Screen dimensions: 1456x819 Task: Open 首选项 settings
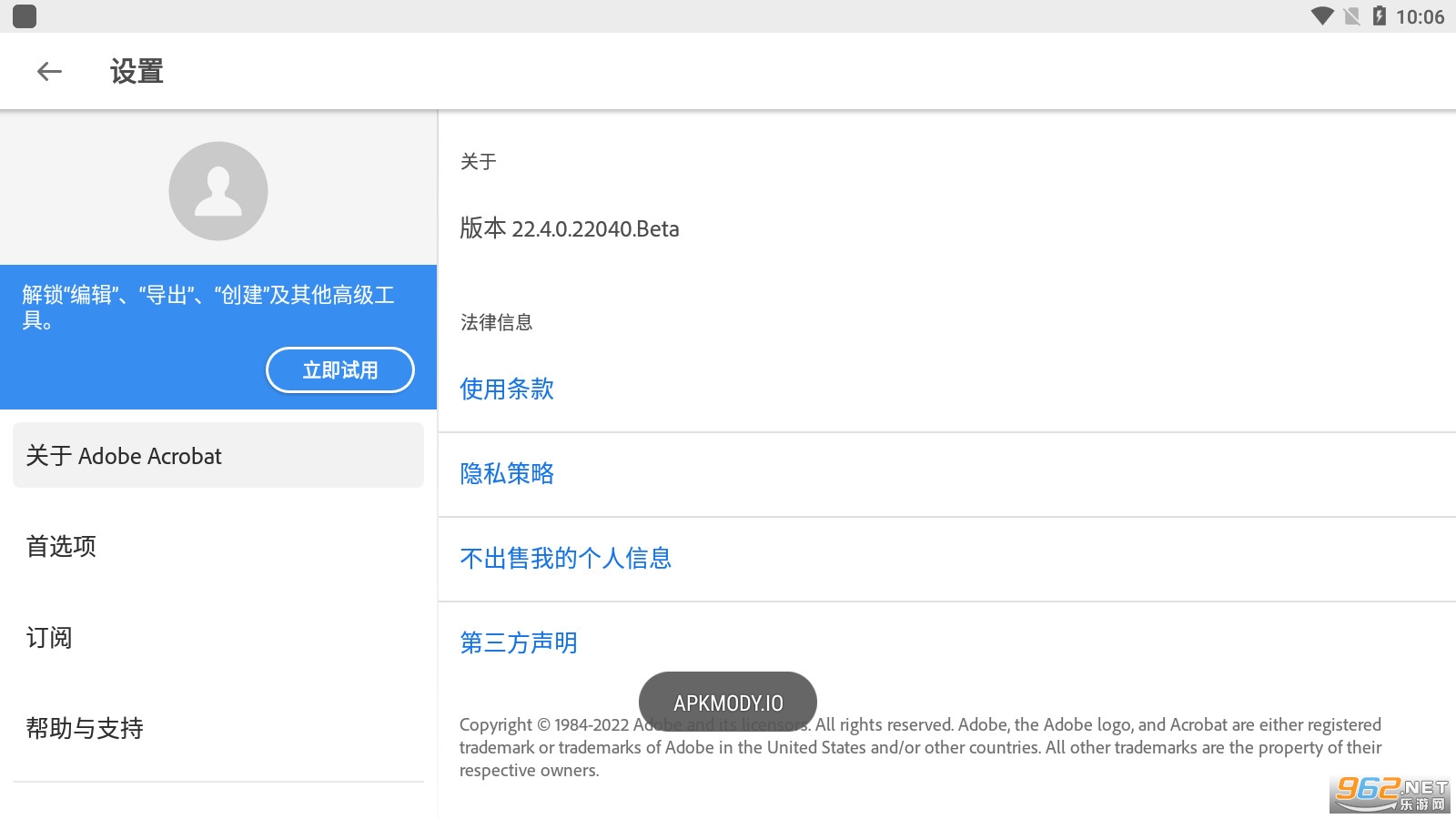[218, 546]
